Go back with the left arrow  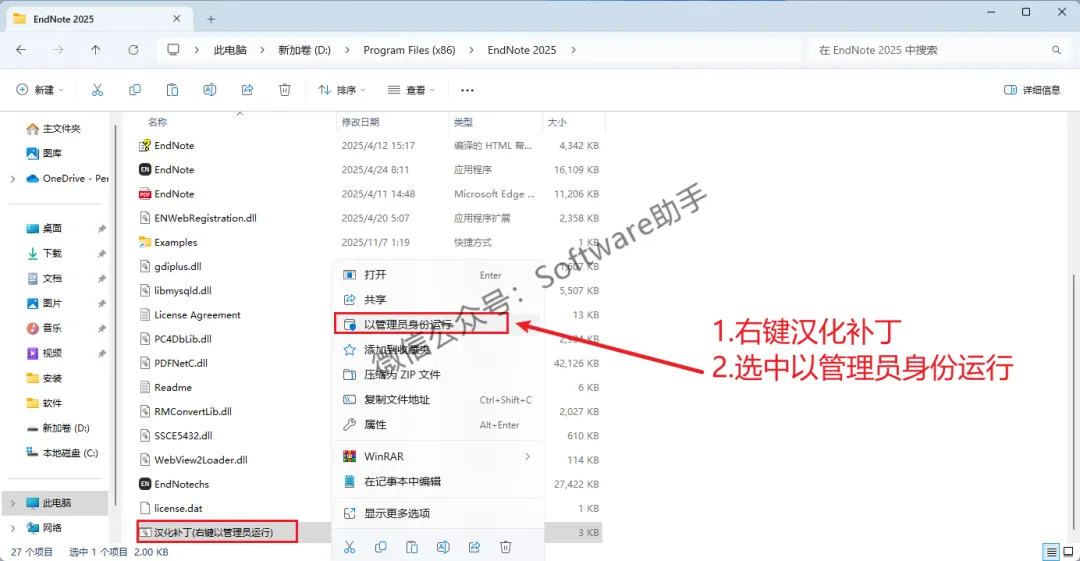point(21,50)
